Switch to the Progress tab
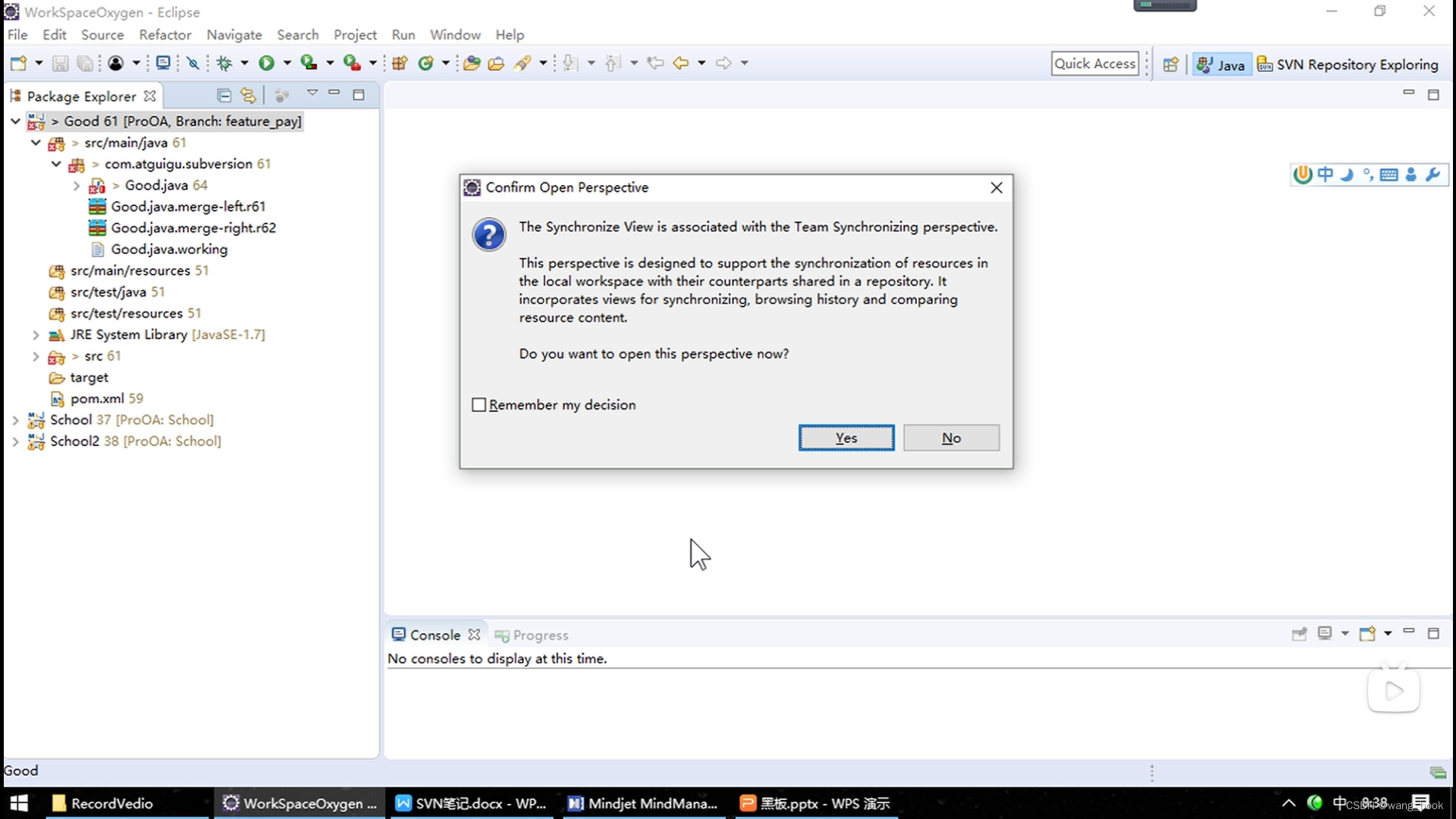This screenshot has width=1456, height=819. [x=532, y=635]
